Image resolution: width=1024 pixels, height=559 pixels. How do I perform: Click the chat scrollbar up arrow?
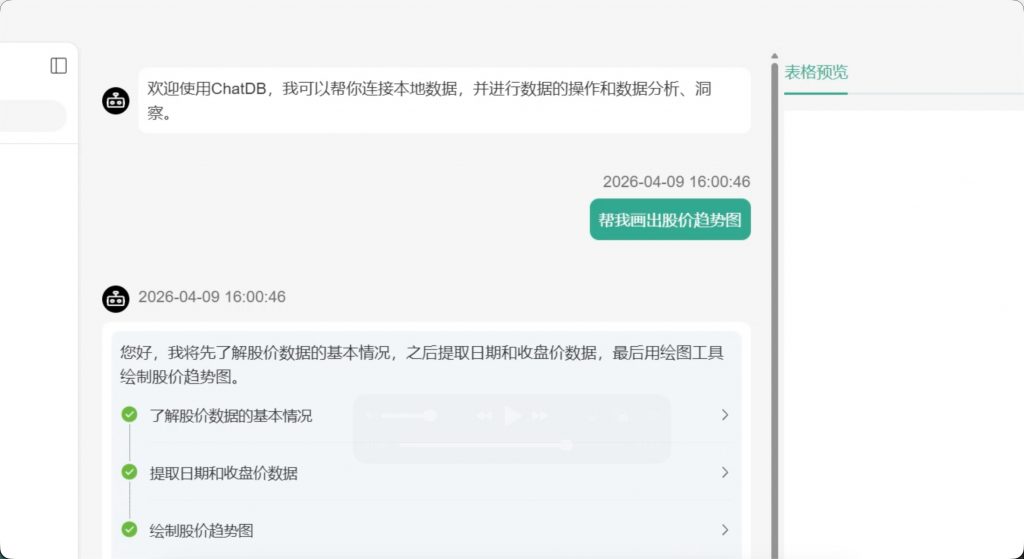(775, 56)
